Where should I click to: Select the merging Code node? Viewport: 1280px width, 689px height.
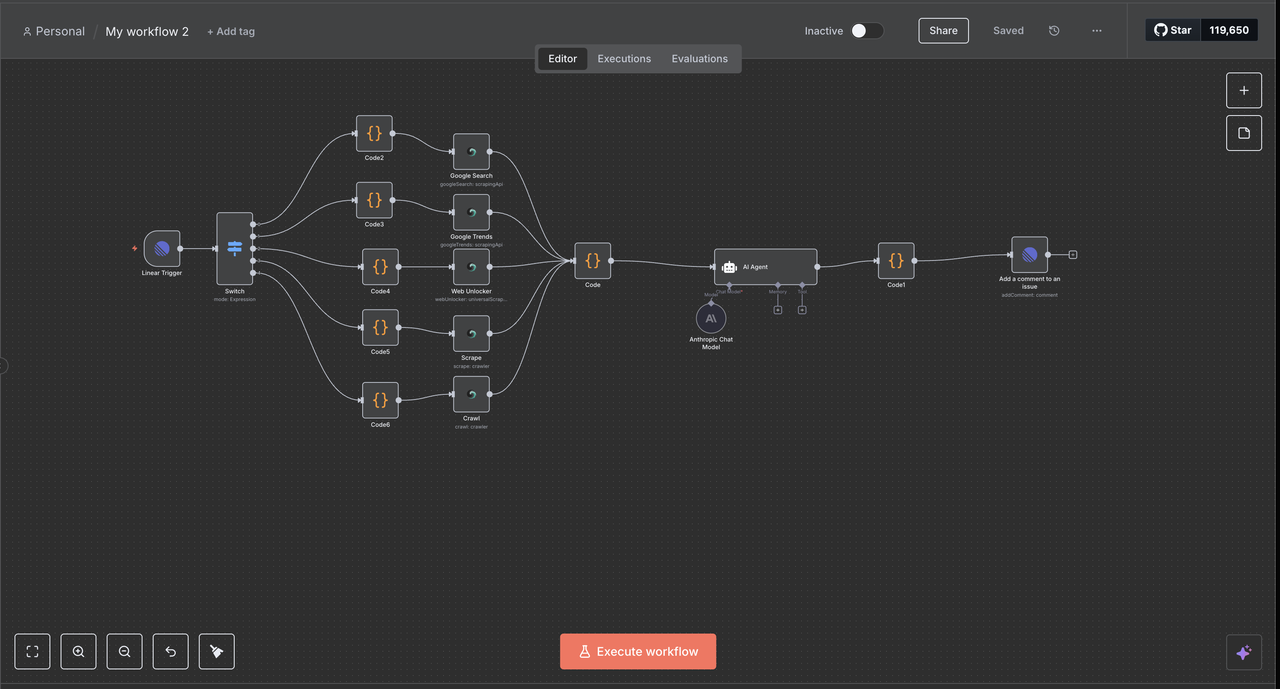pos(593,261)
